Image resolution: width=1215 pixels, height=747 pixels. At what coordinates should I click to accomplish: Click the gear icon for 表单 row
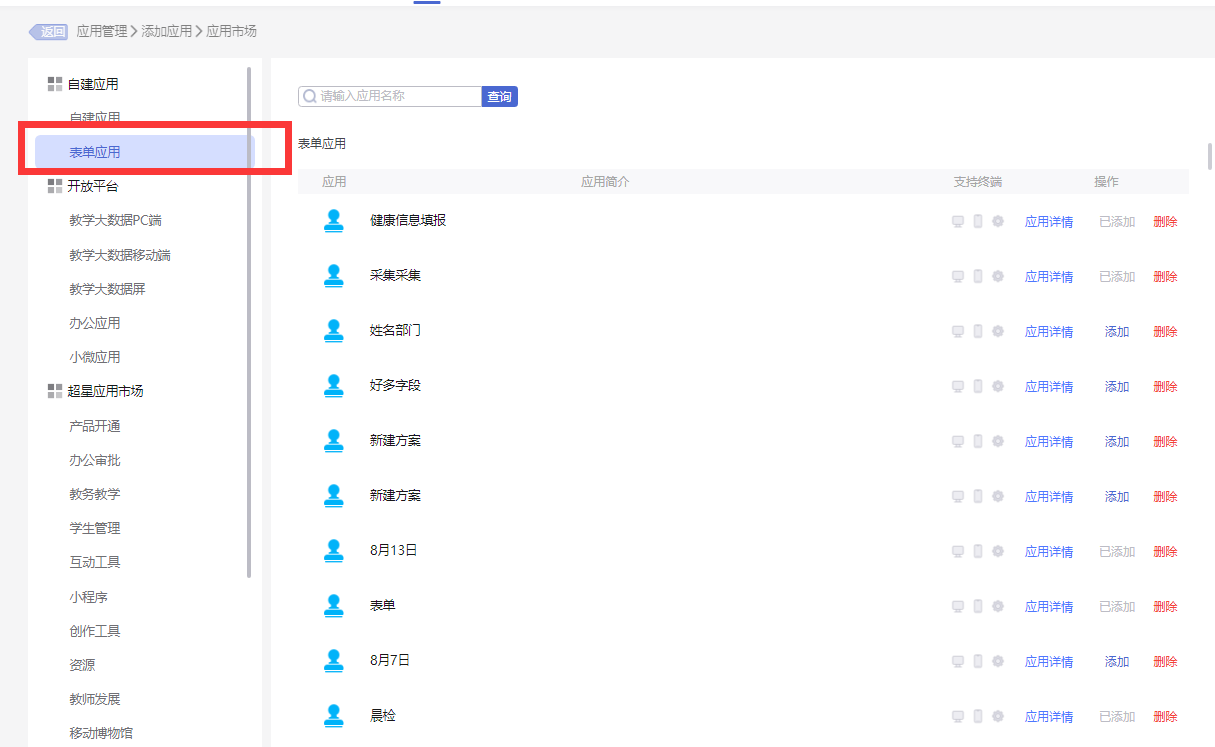998,607
